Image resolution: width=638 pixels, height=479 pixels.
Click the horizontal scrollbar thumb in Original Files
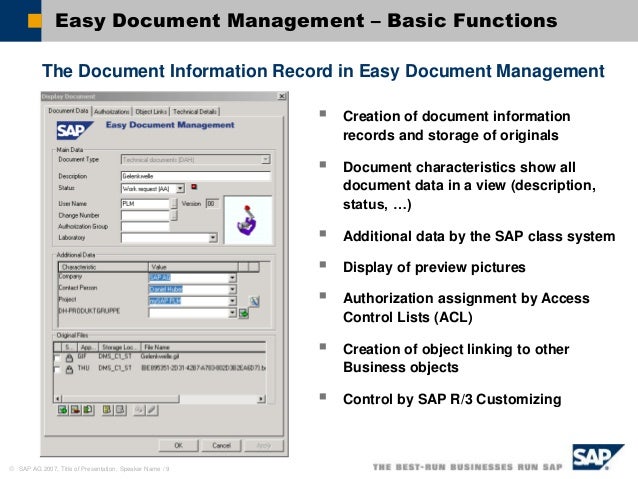120,399
